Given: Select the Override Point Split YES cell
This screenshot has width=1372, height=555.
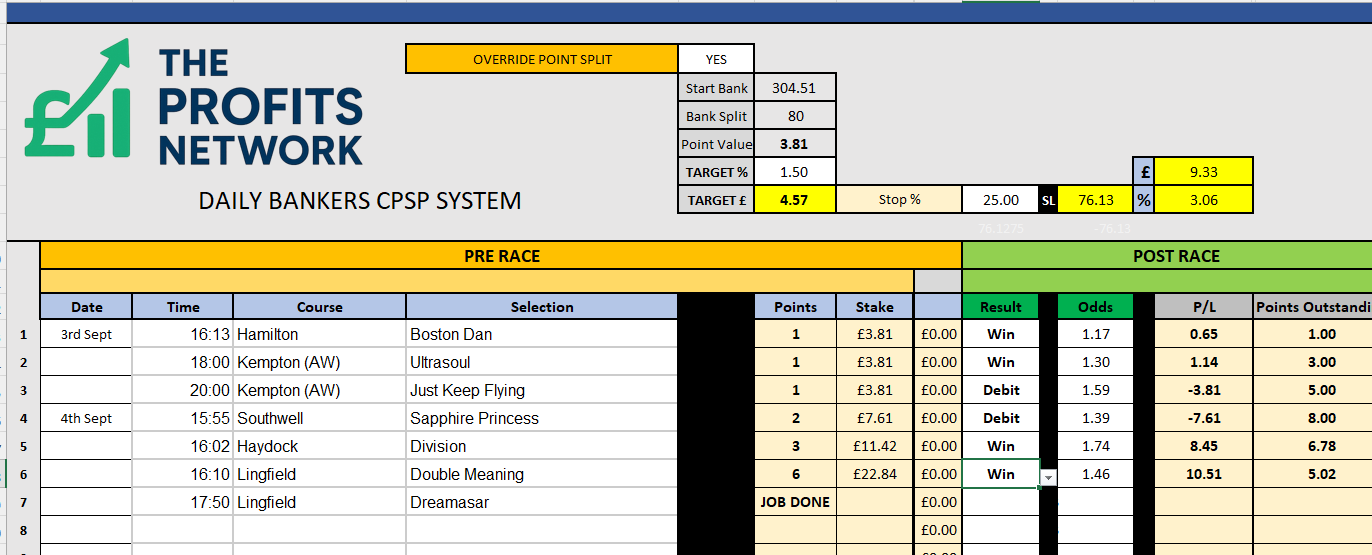Looking at the screenshot, I should (716, 59).
